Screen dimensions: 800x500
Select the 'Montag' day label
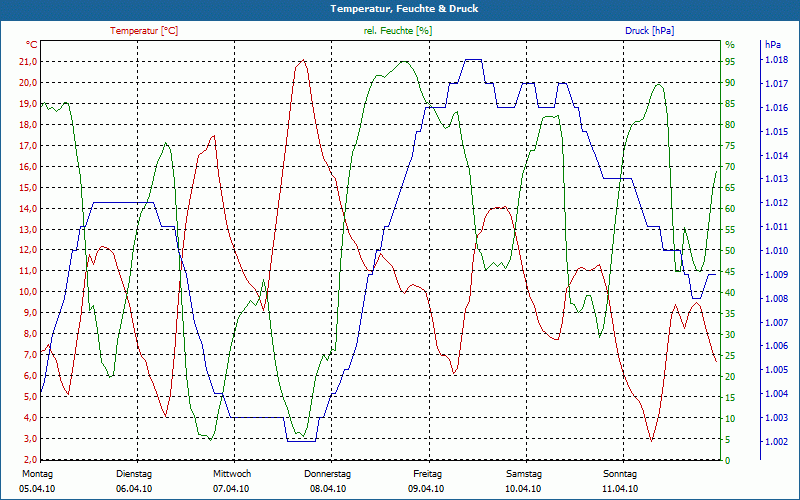[37, 474]
